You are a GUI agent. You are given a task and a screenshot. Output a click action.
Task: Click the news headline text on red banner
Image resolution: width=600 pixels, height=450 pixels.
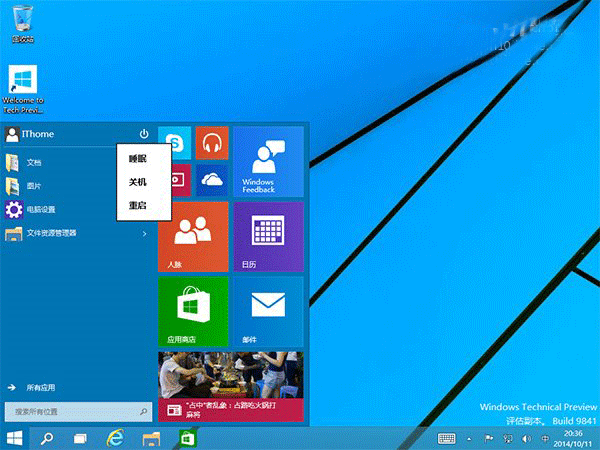231,409
